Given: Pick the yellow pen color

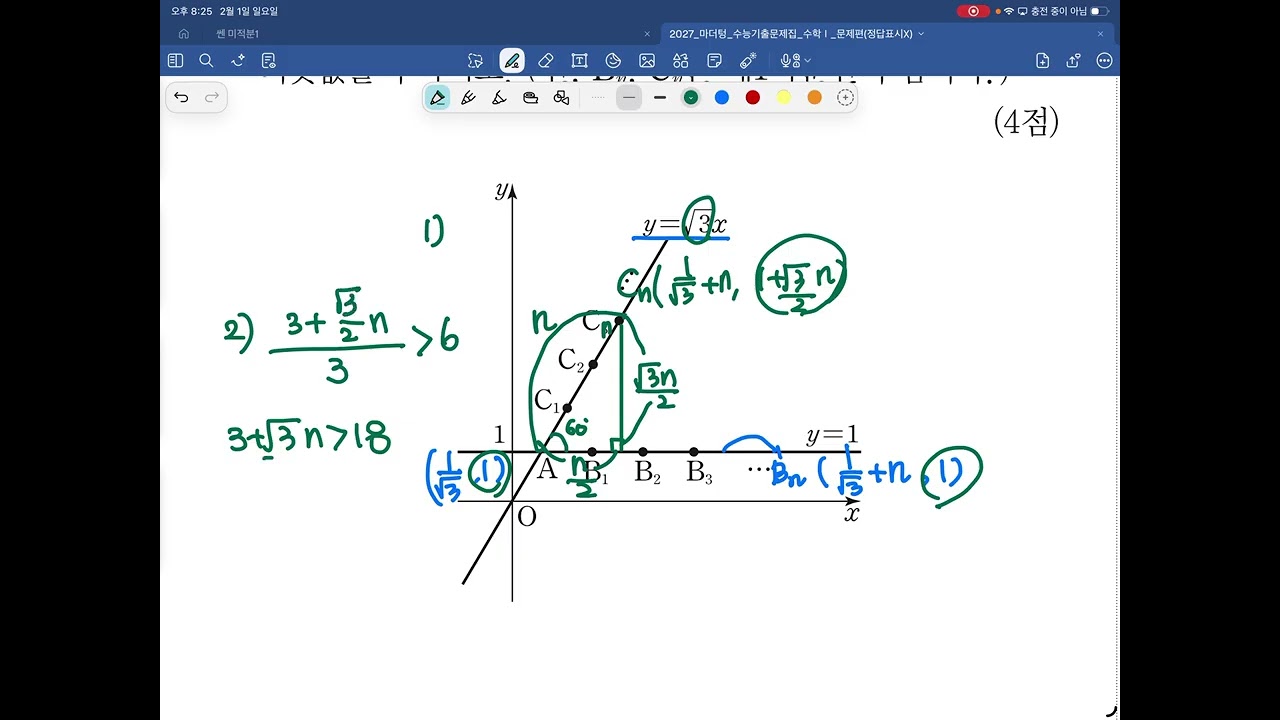Looking at the screenshot, I should [x=784, y=97].
